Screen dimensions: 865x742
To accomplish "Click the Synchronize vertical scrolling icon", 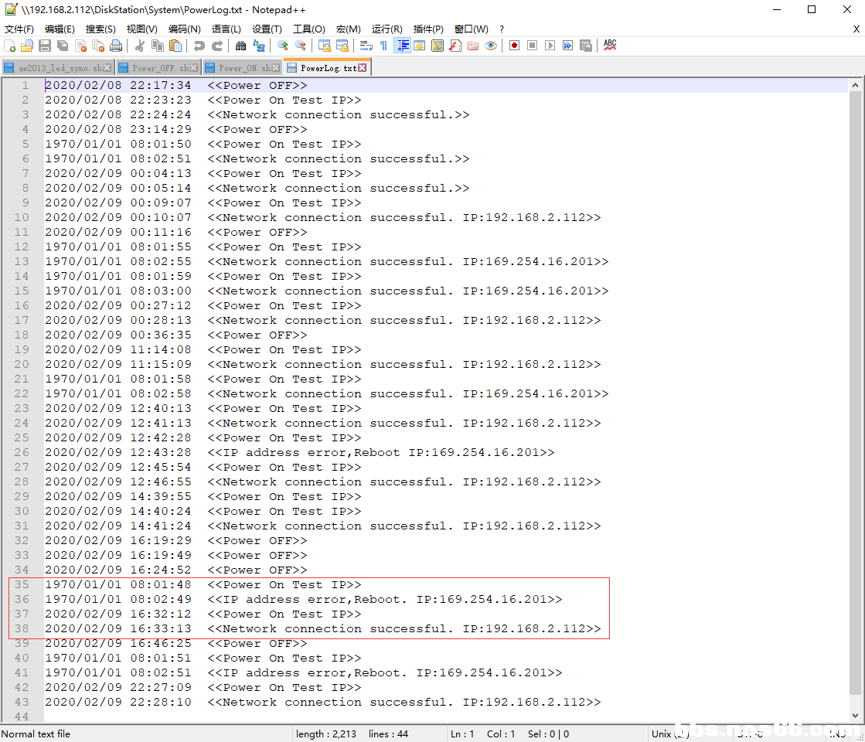I will (x=324, y=46).
